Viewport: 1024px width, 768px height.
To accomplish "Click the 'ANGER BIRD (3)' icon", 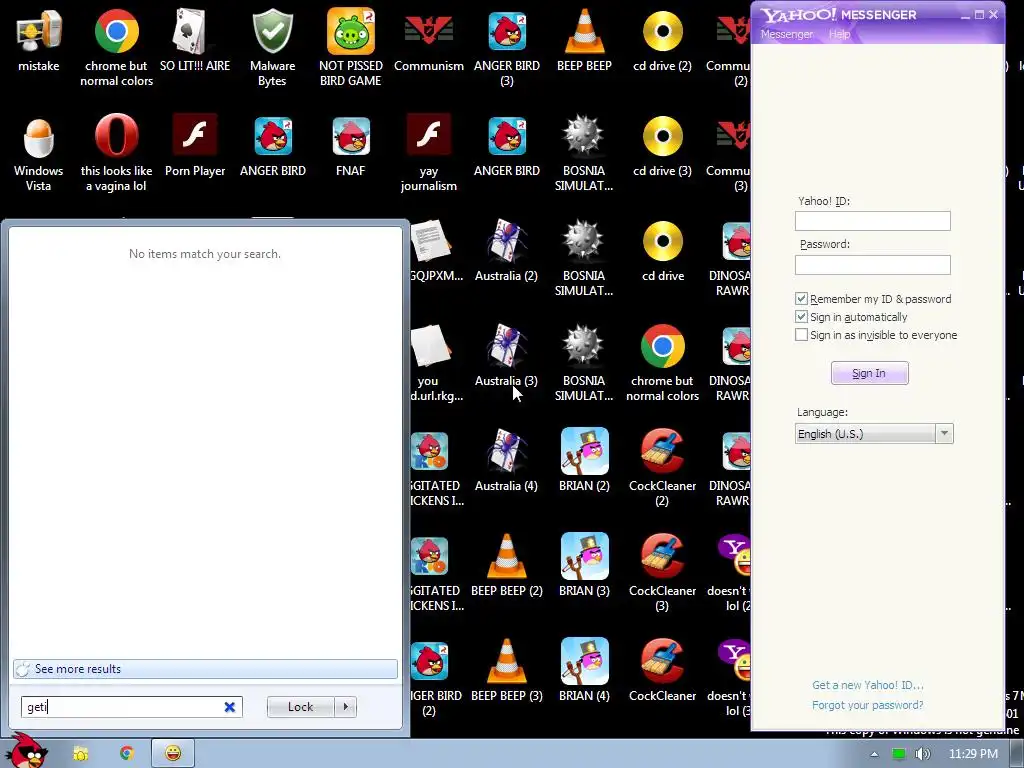I will 507,47.
